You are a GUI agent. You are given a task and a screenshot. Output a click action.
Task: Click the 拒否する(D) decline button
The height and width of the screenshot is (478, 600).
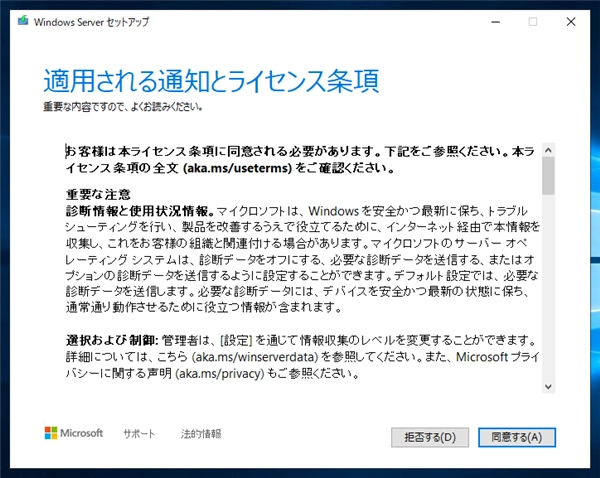point(430,437)
